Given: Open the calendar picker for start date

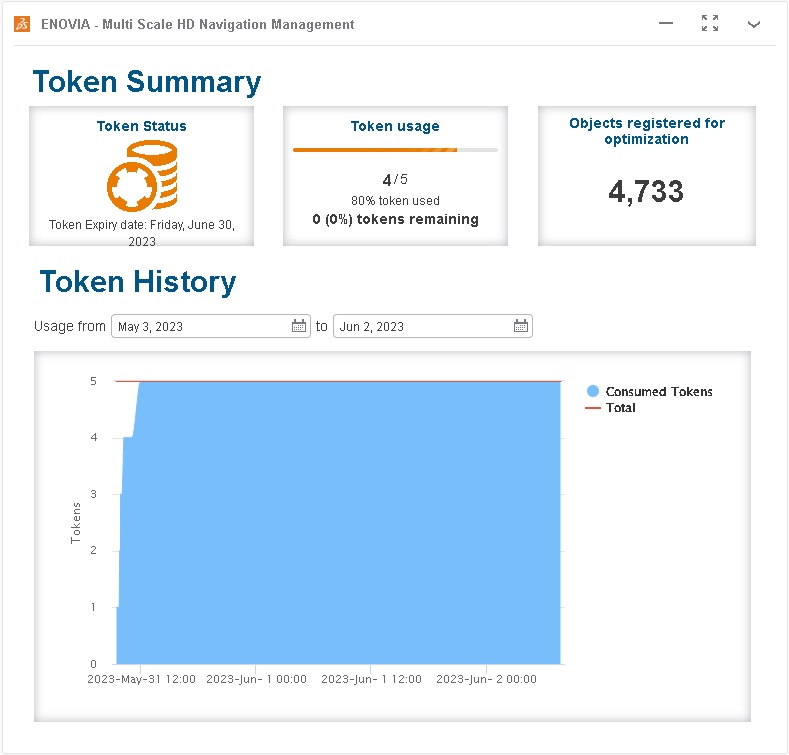Looking at the screenshot, I should point(299,326).
